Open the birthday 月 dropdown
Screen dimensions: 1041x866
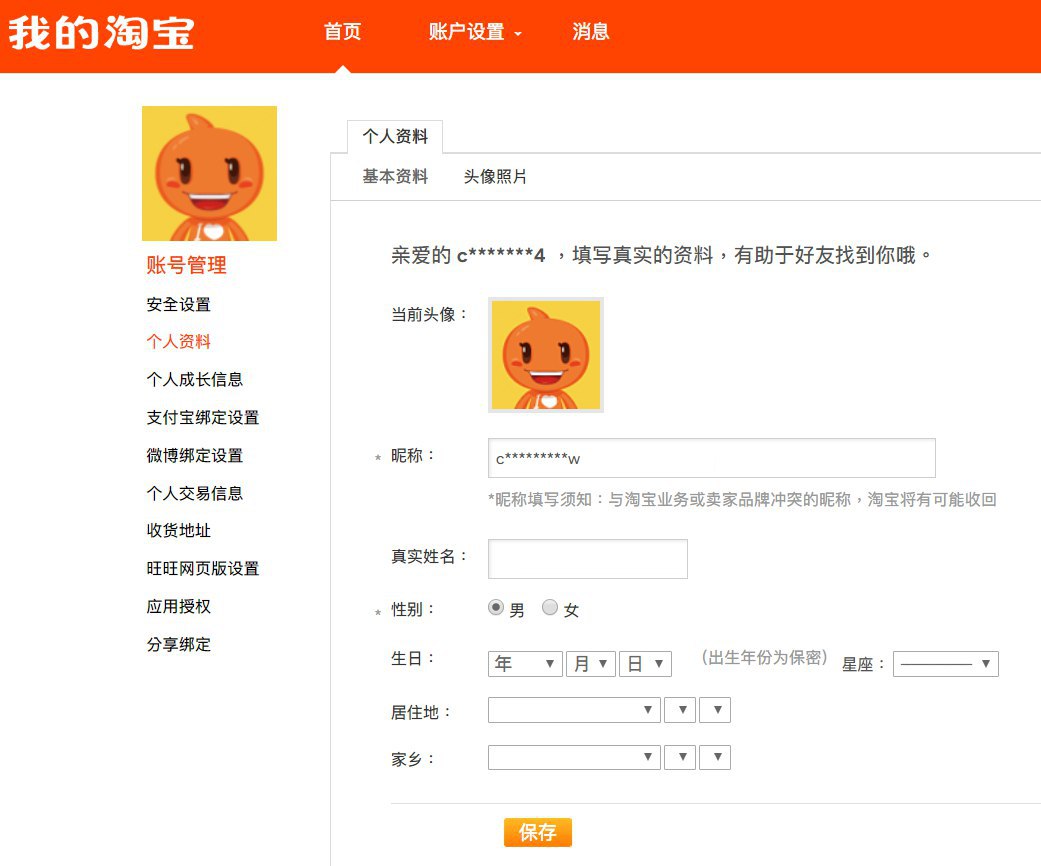(591, 663)
